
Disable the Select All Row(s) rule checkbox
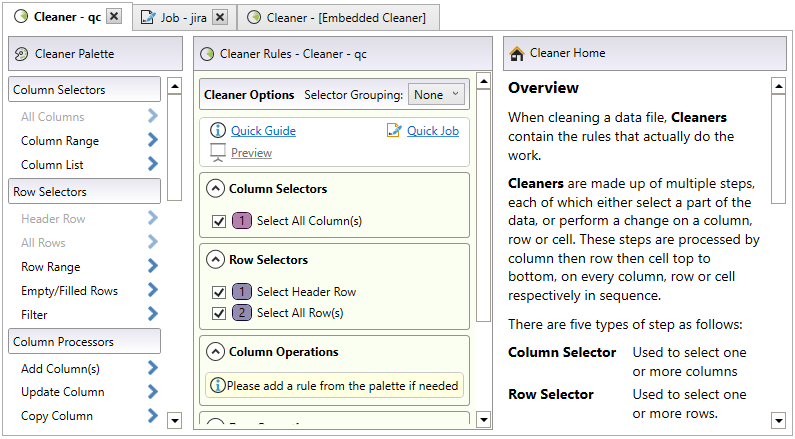[x=219, y=313]
